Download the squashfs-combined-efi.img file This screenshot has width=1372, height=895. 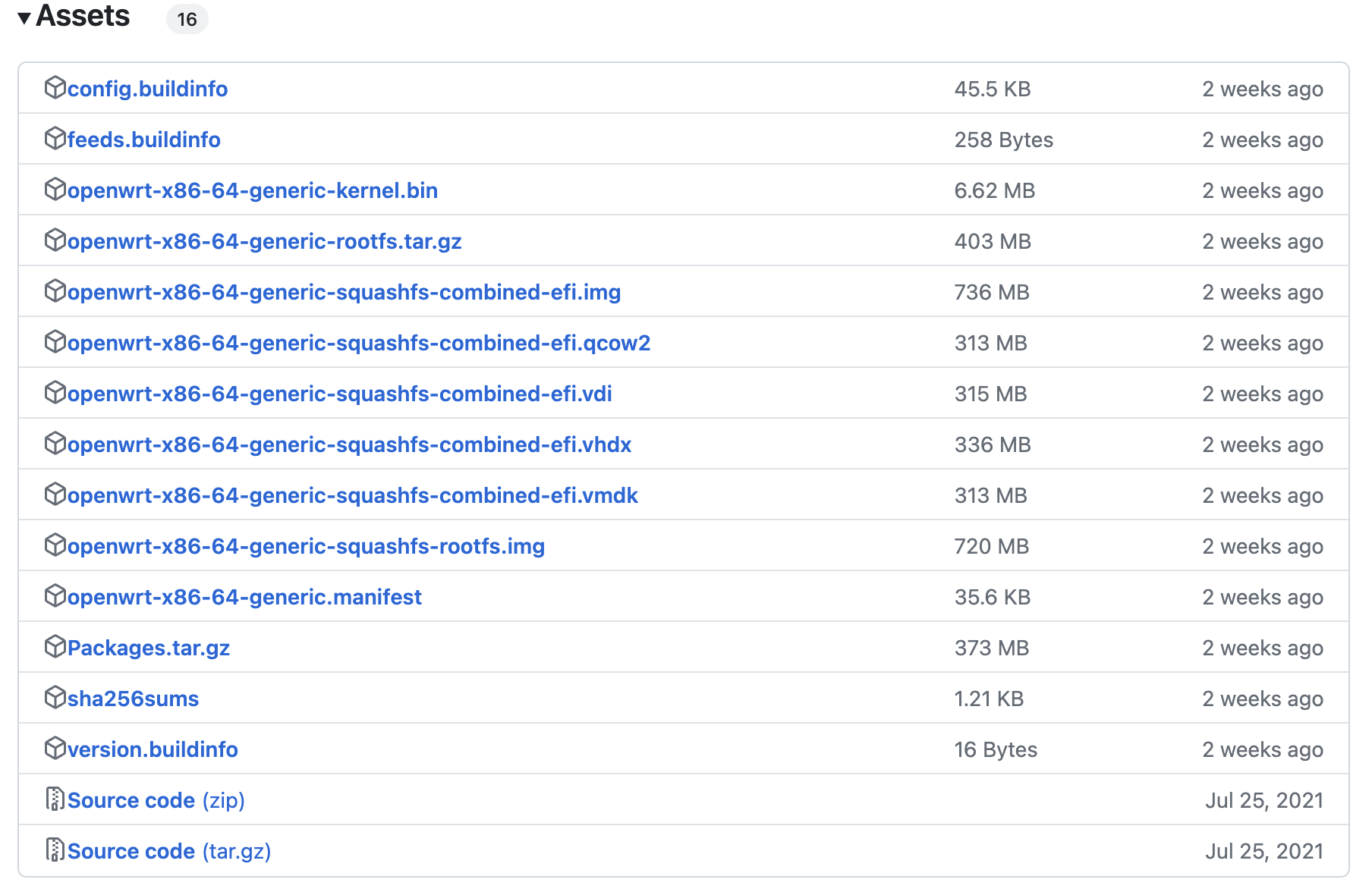344,292
